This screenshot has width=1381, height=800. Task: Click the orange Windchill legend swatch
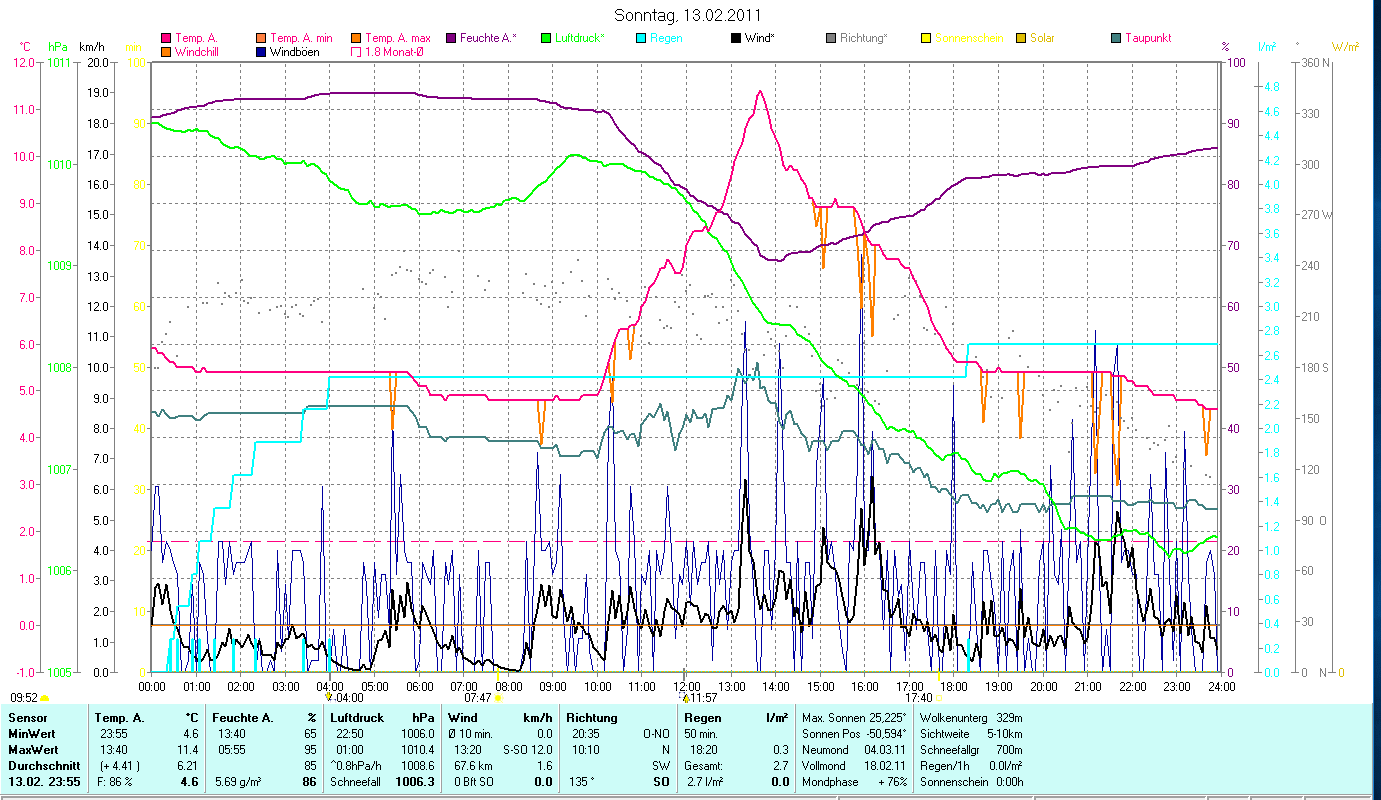[x=166, y=51]
